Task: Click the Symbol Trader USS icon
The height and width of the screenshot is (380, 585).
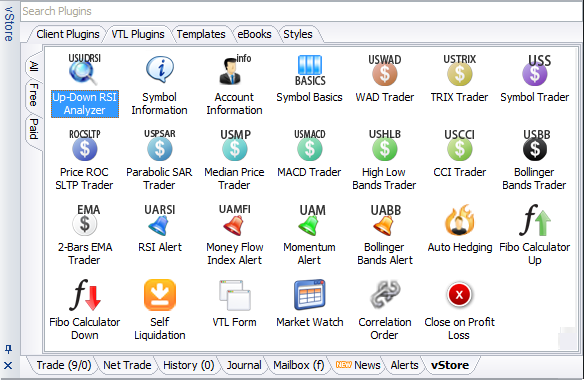Action: point(535,70)
